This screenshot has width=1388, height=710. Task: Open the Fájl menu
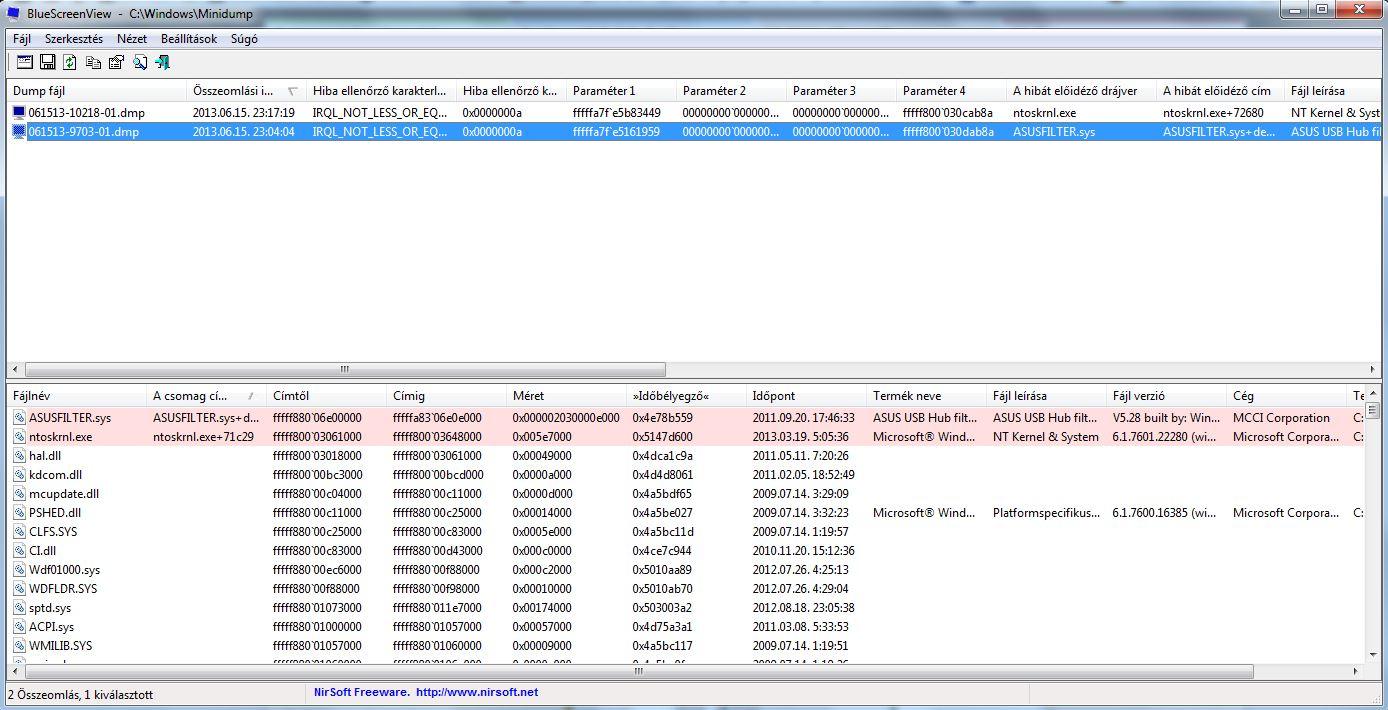pos(22,39)
